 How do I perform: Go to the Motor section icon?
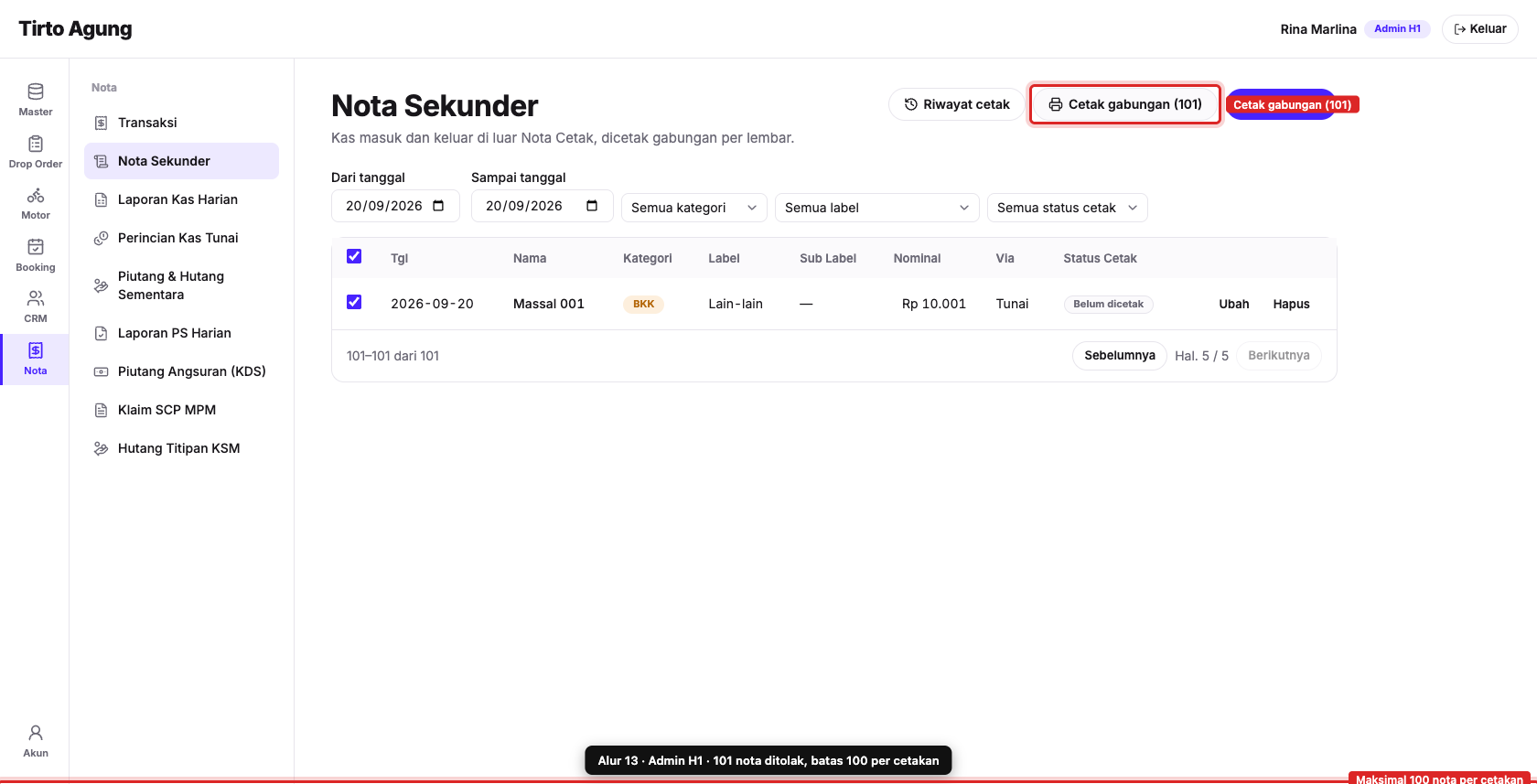36,195
